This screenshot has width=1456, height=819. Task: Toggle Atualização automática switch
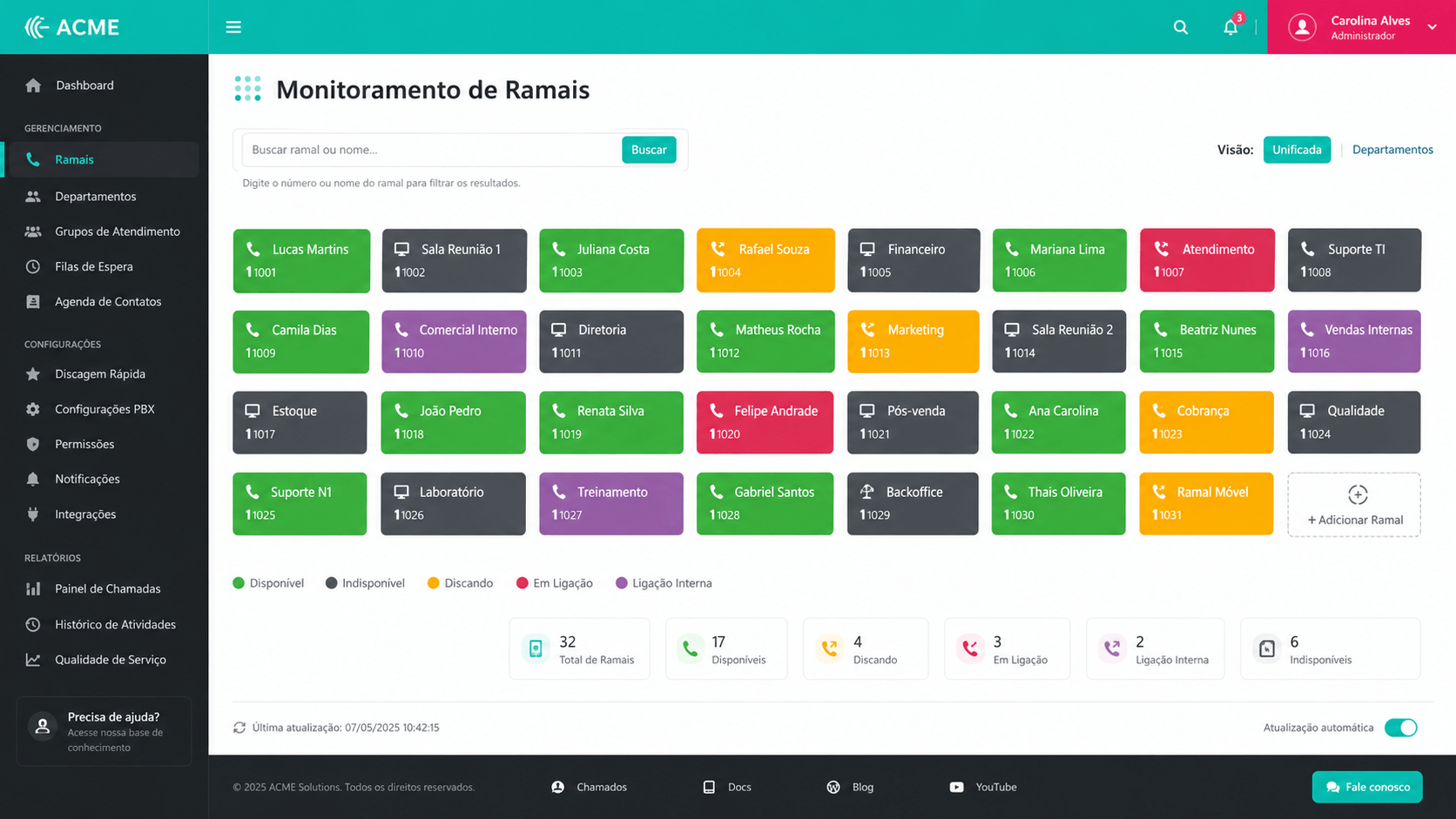[x=1401, y=728]
